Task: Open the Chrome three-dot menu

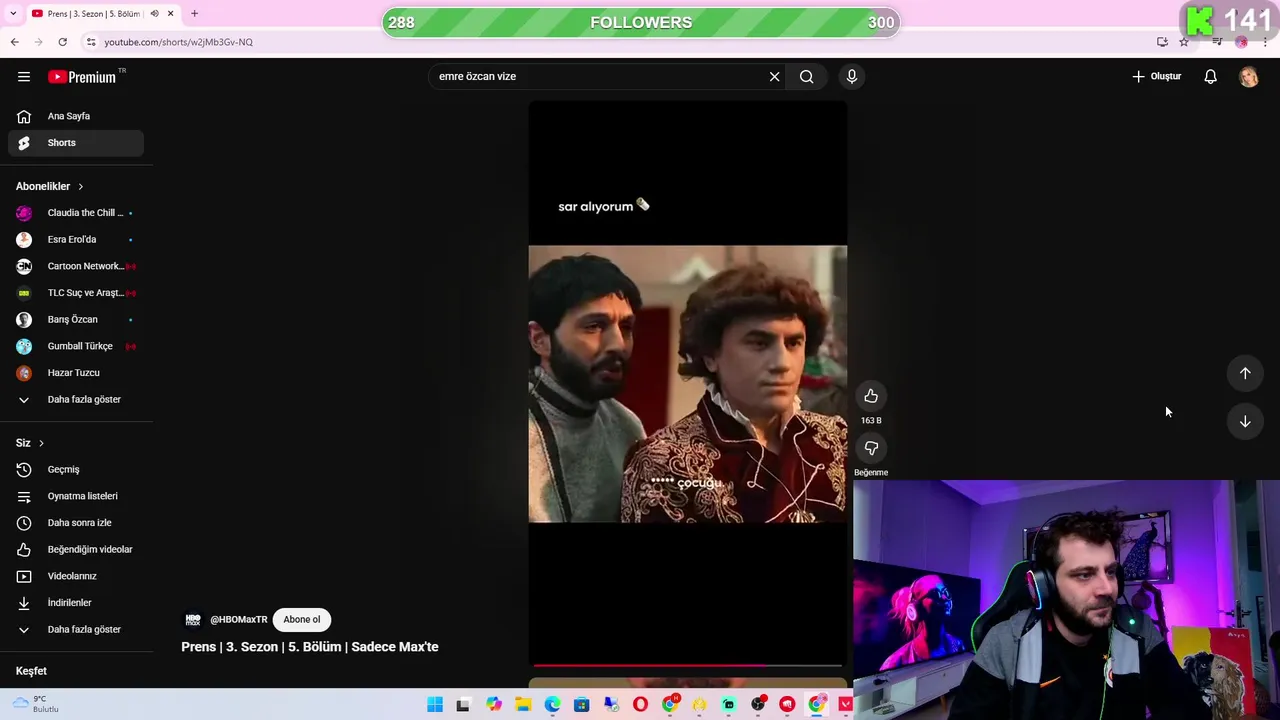Action: 1265,42
